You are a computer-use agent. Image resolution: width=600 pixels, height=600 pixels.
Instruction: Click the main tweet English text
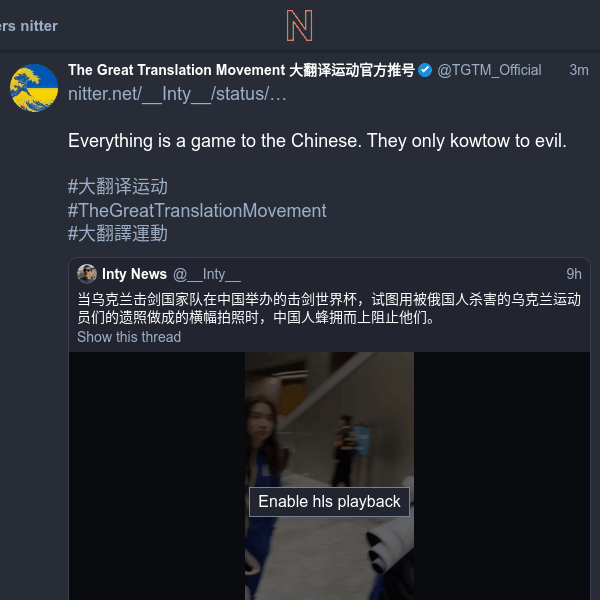coord(317,141)
